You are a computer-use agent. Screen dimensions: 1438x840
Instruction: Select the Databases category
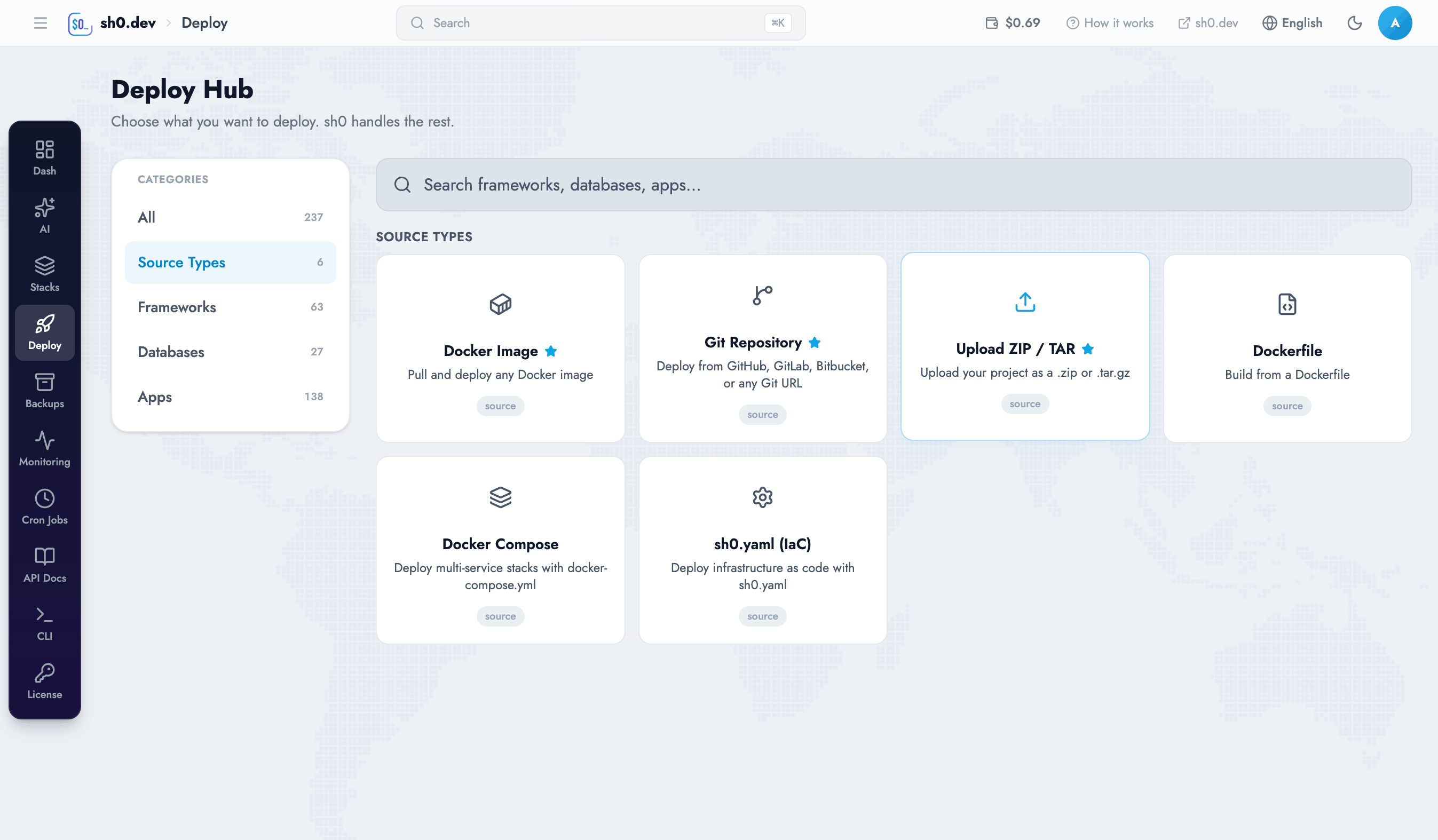pos(230,352)
